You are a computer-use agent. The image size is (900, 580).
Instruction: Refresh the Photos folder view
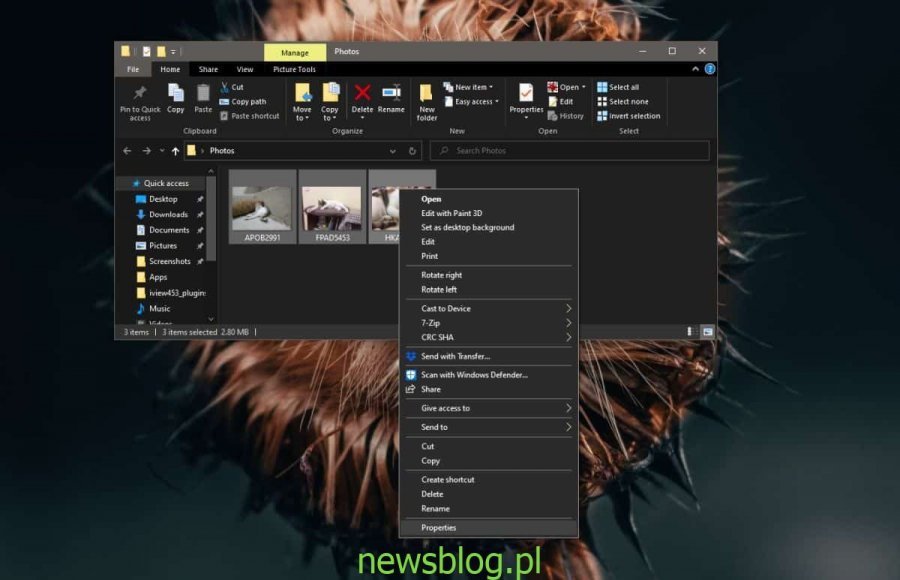pos(413,151)
